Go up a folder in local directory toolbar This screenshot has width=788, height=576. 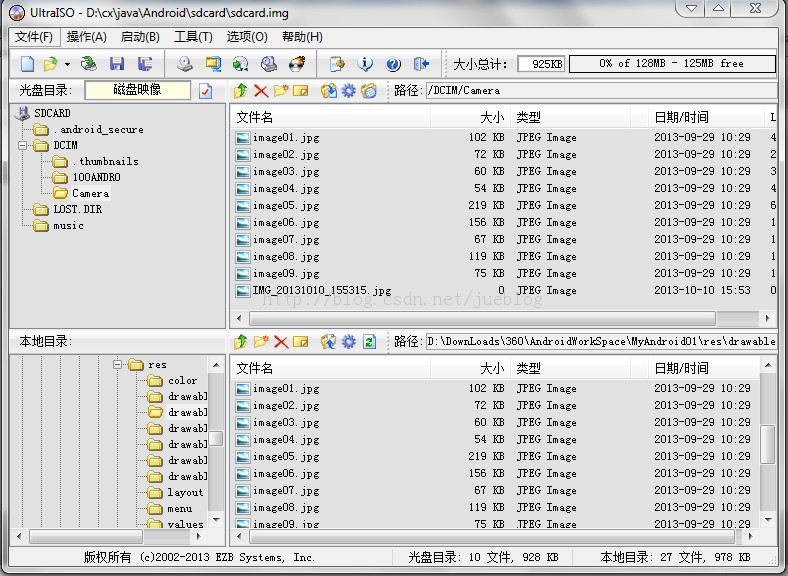tap(241, 342)
